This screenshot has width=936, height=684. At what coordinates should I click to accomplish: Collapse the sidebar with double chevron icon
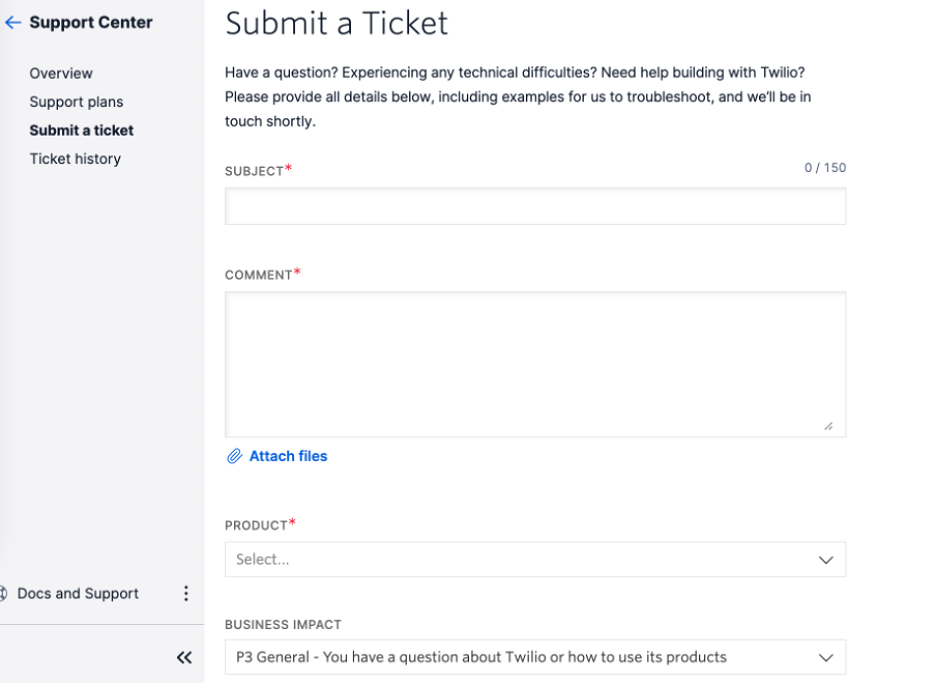(184, 658)
